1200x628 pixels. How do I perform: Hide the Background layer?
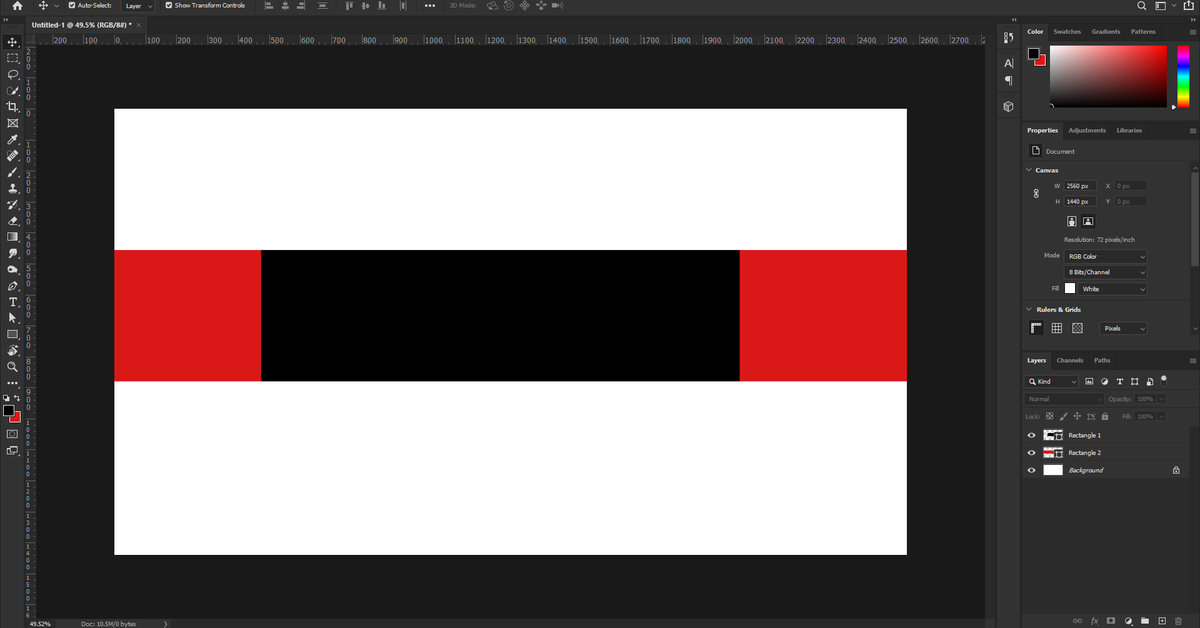point(1032,470)
